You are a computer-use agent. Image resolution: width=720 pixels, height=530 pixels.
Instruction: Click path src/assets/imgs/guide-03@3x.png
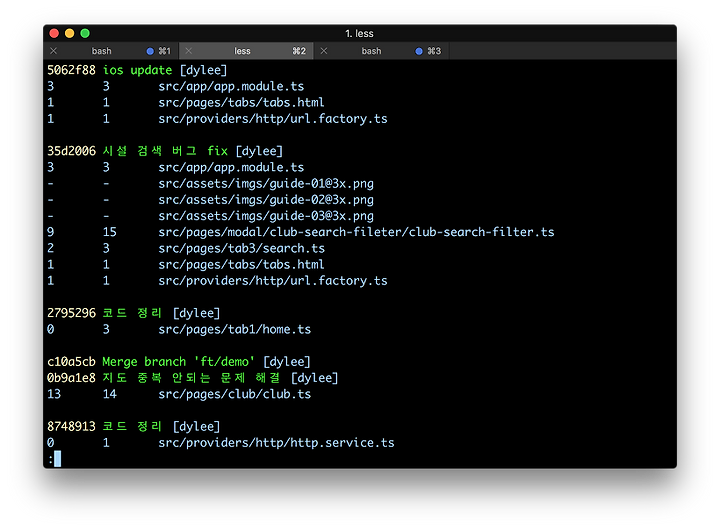point(266,216)
